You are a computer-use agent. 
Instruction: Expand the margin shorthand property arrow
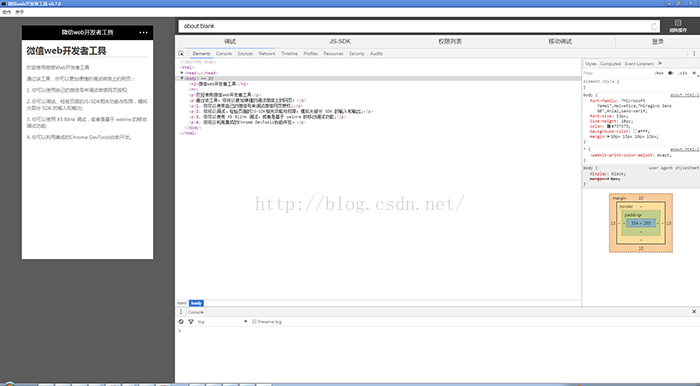pyautogui.click(x=608, y=137)
